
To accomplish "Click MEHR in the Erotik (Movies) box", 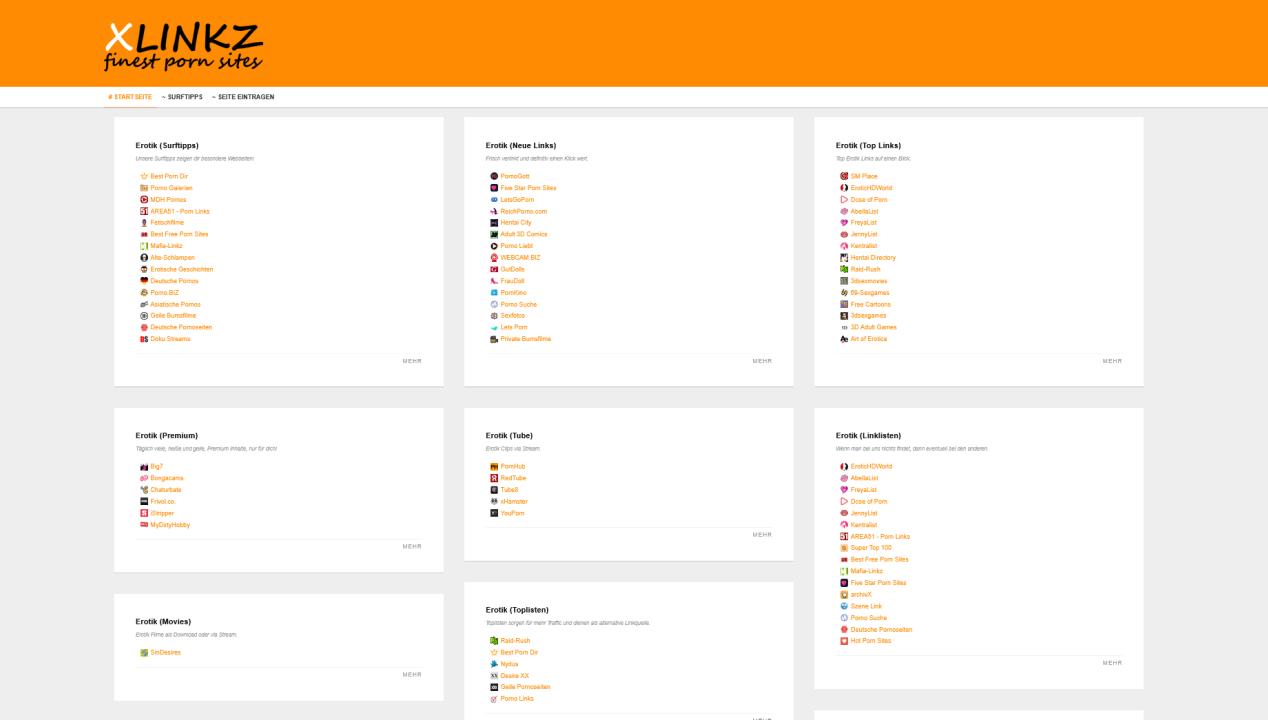I will pos(412,675).
